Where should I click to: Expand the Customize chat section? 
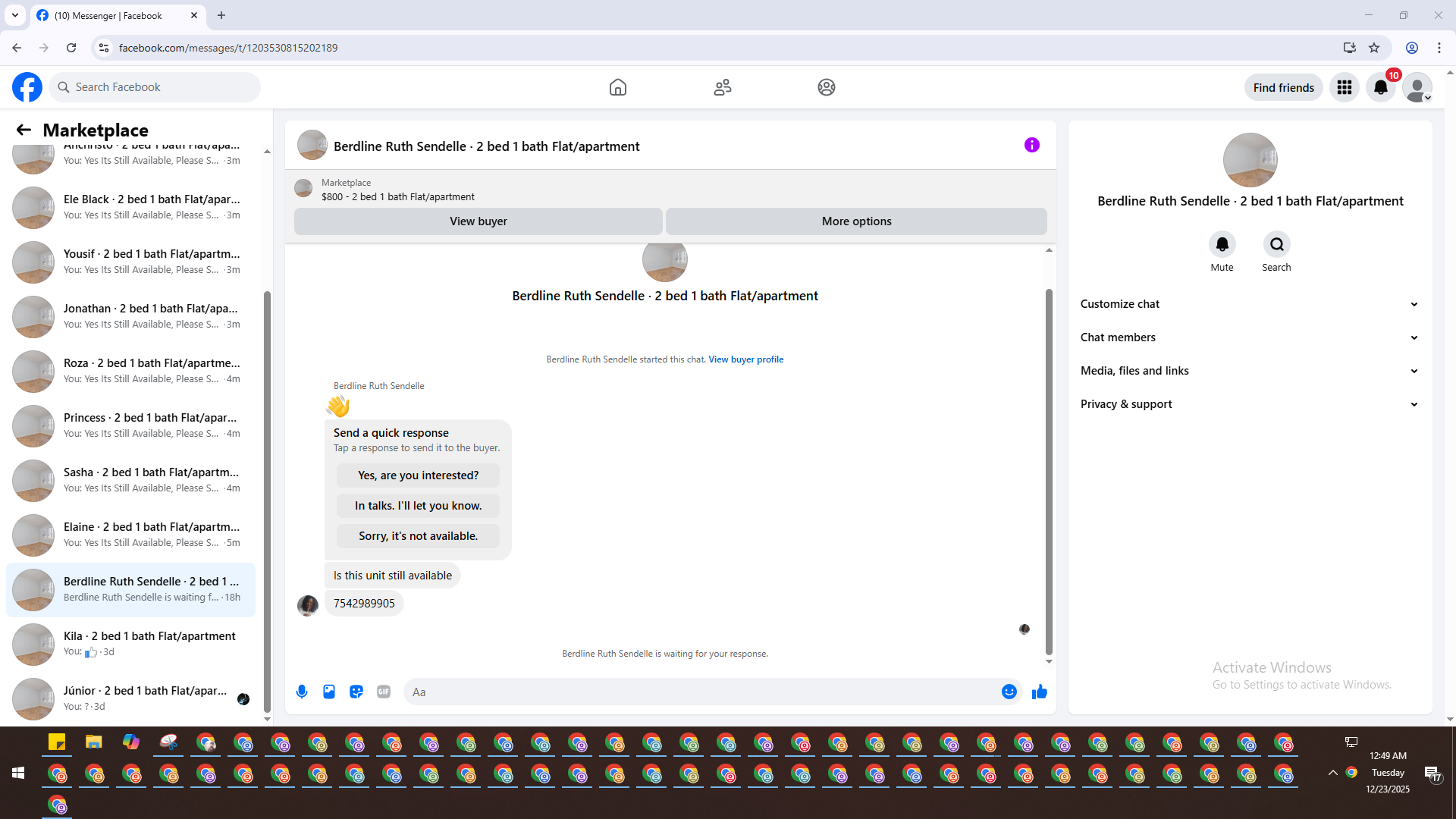pyautogui.click(x=1250, y=304)
